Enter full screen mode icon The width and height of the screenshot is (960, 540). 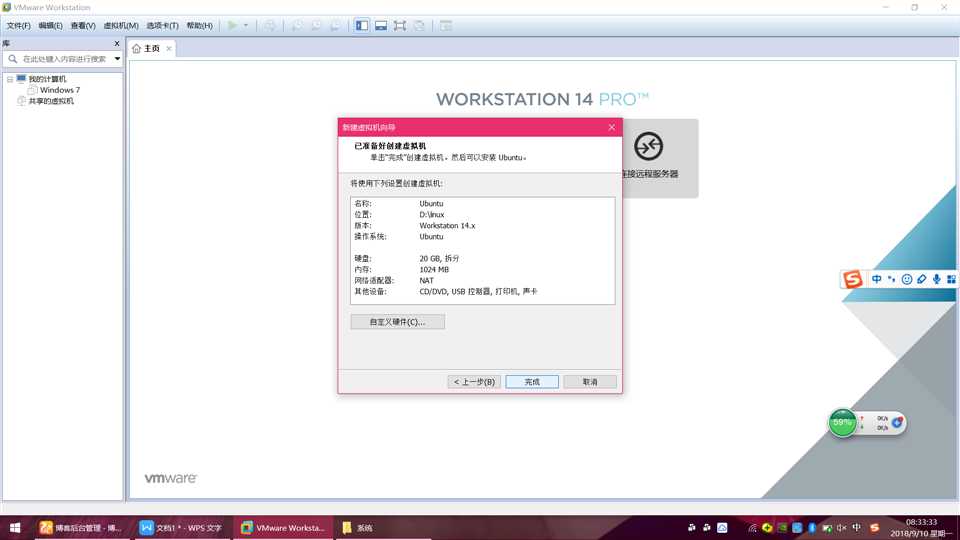pyautogui.click(x=400, y=25)
